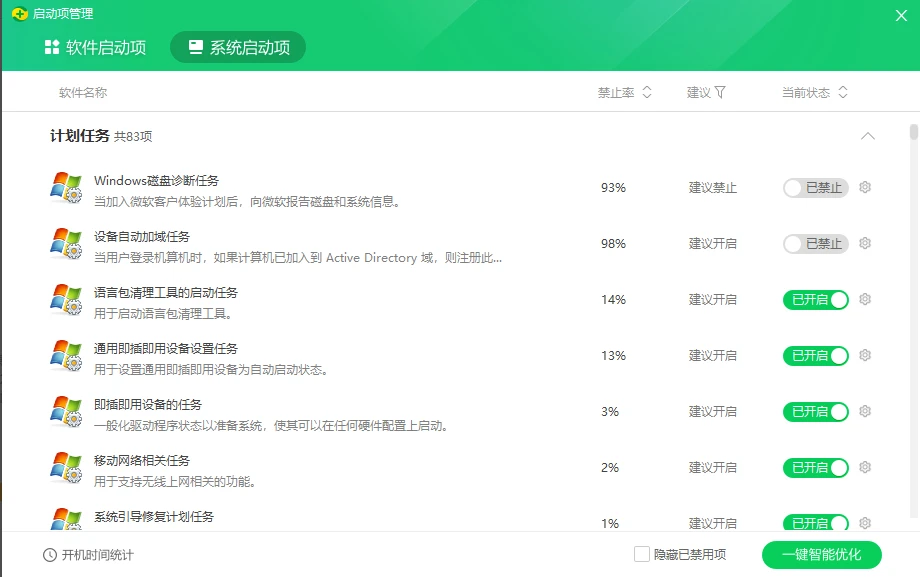Open the 系统启动项 tab
Viewport: 920px width, 577px height.
239,46
